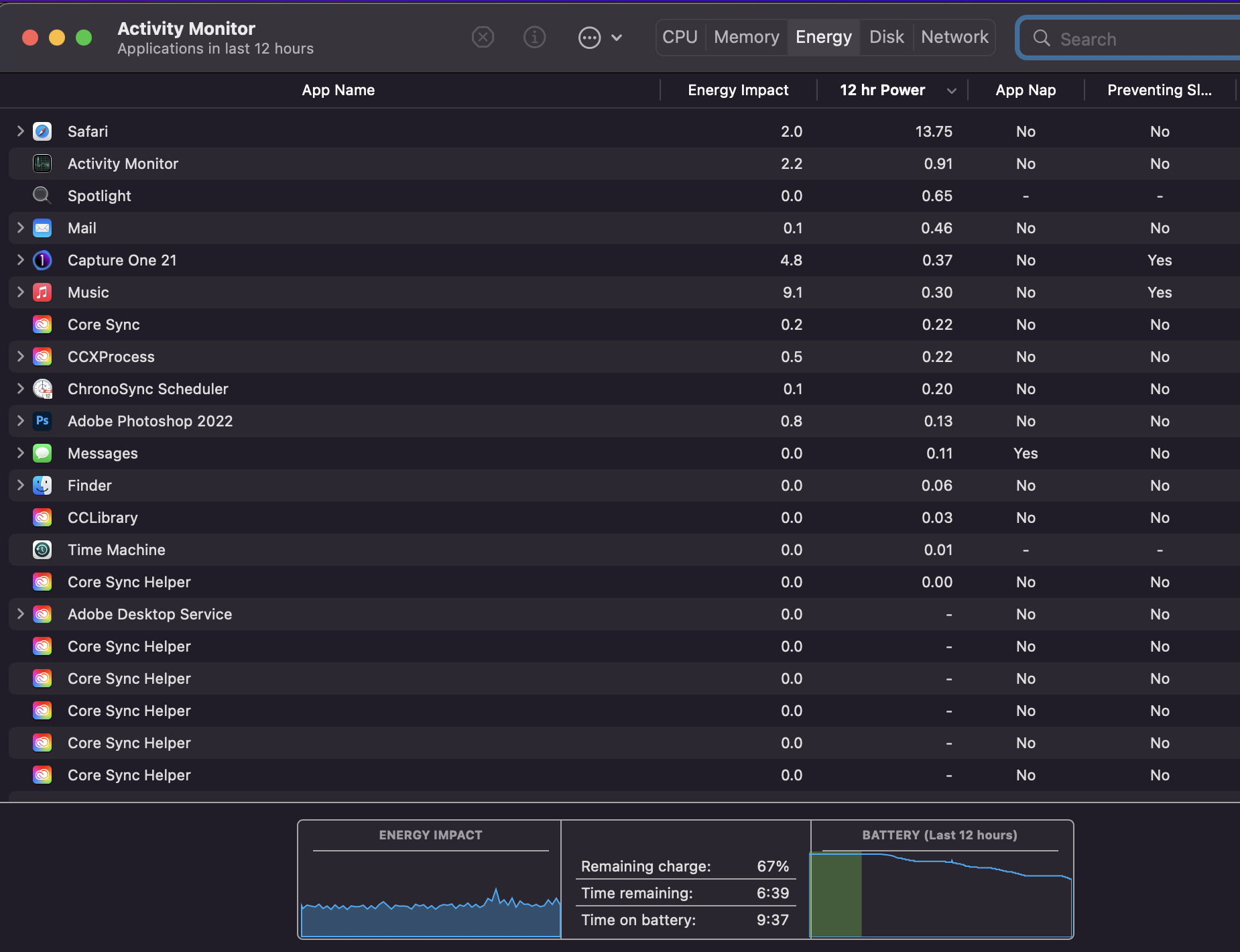This screenshot has height=952, width=1240.
Task: Click Capture One's 4.8 energy impact value
Action: tap(792, 260)
